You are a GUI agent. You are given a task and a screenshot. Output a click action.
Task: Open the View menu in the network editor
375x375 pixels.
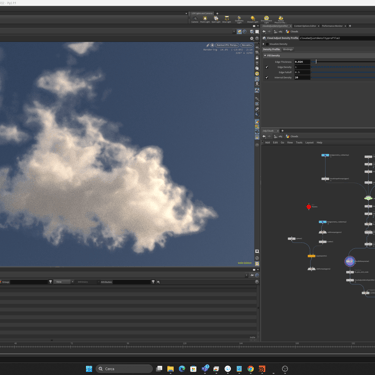click(x=290, y=142)
